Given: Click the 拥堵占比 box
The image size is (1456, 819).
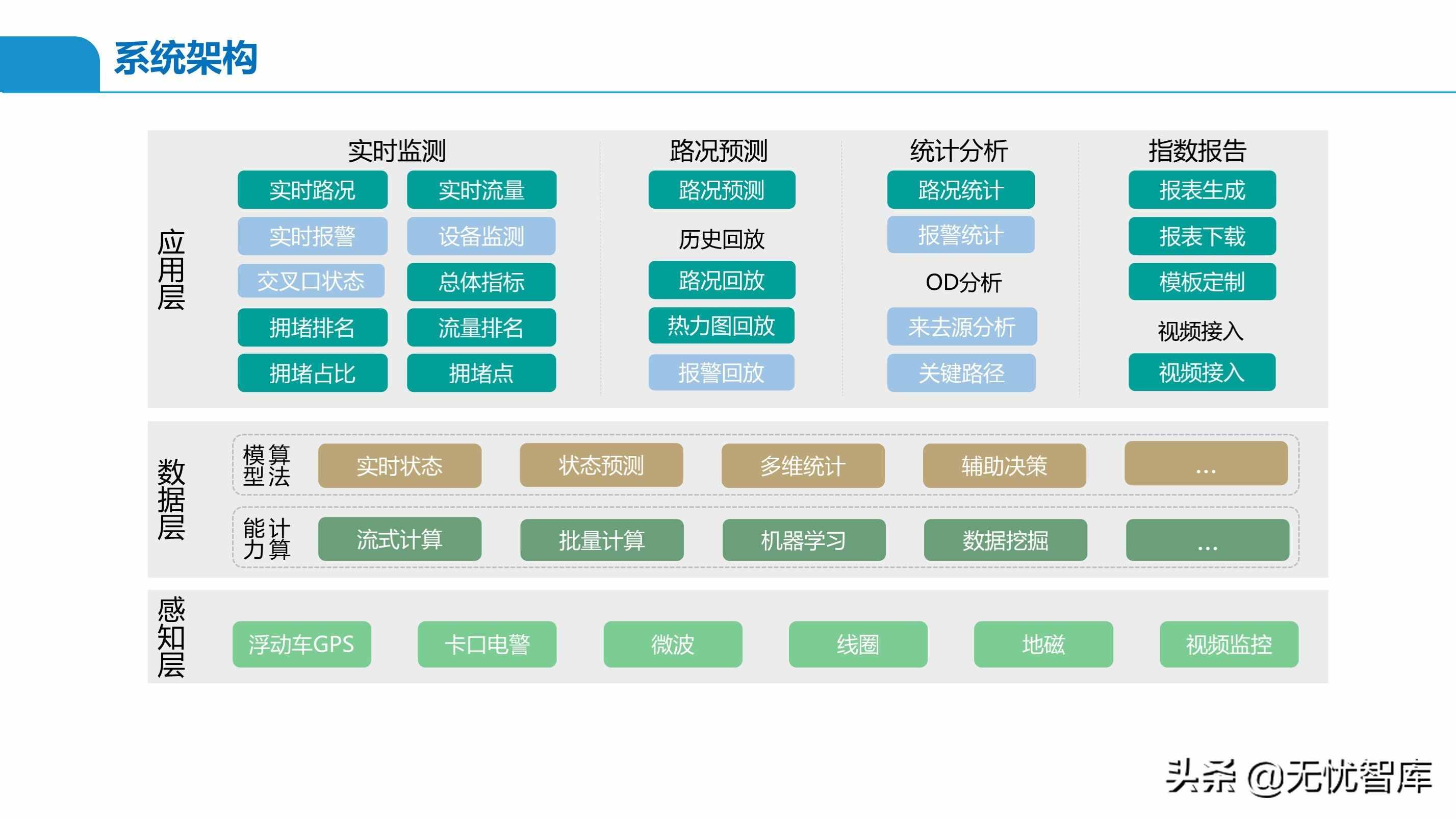Looking at the screenshot, I should pyautogui.click(x=313, y=374).
